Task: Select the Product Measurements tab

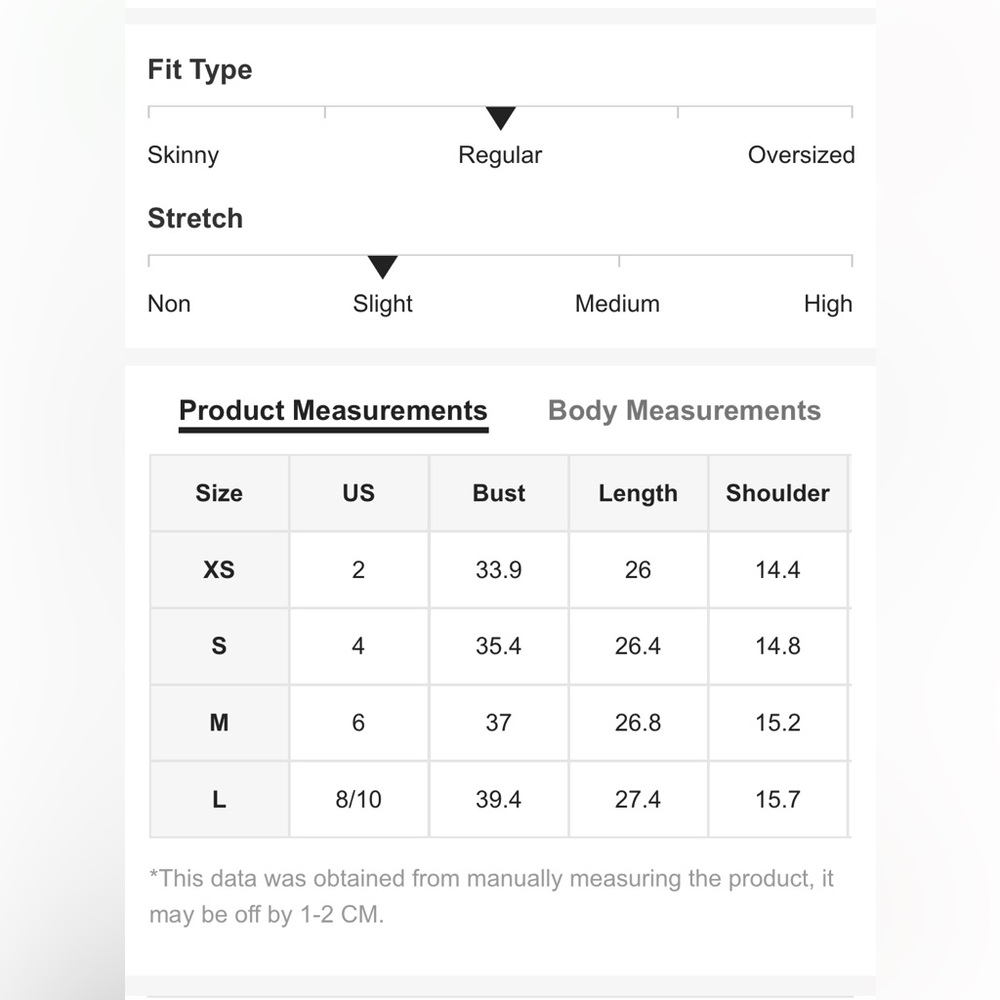Action: (x=333, y=411)
